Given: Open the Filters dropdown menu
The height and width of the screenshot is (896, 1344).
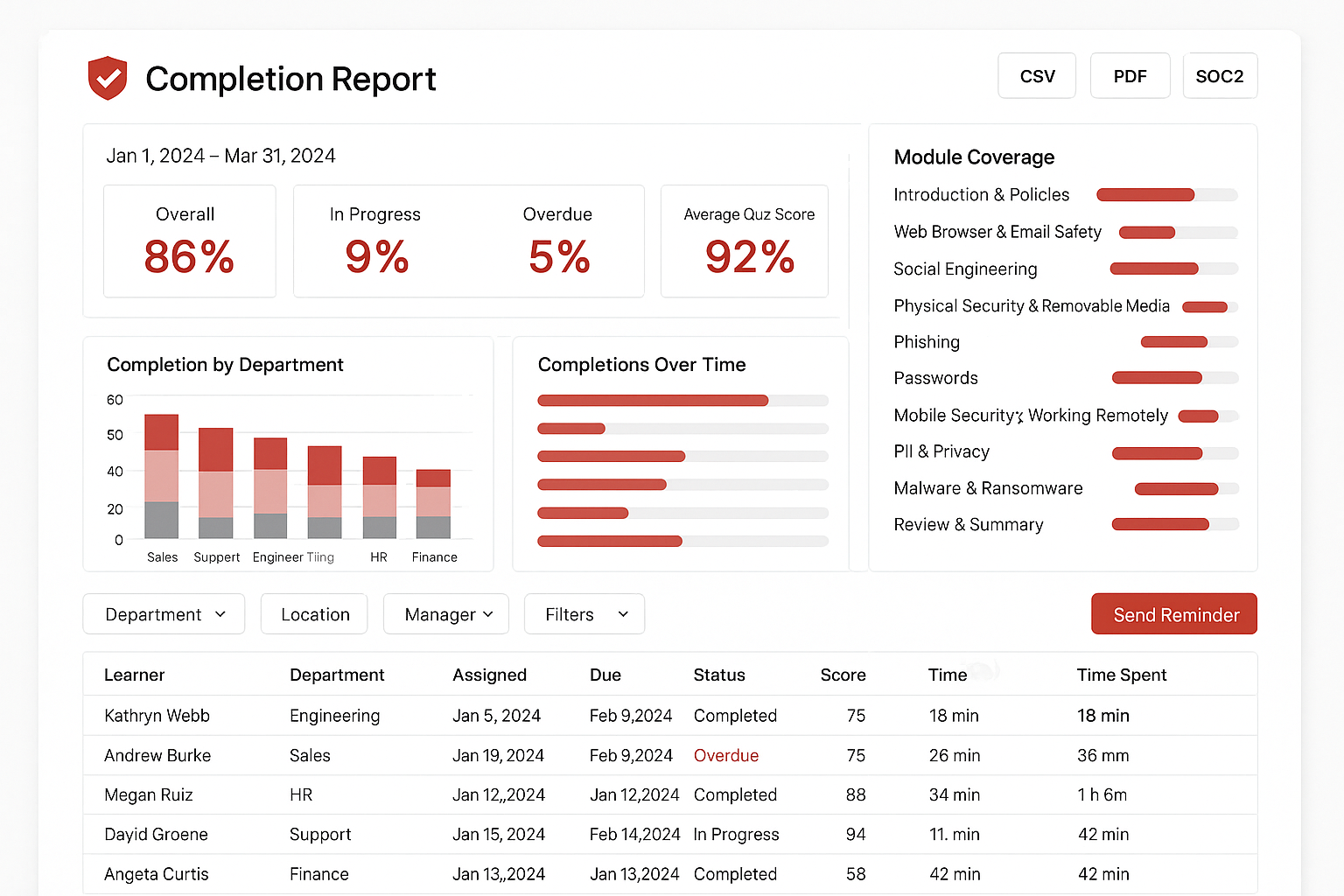Looking at the screenshot, I should tap(584, 614).
